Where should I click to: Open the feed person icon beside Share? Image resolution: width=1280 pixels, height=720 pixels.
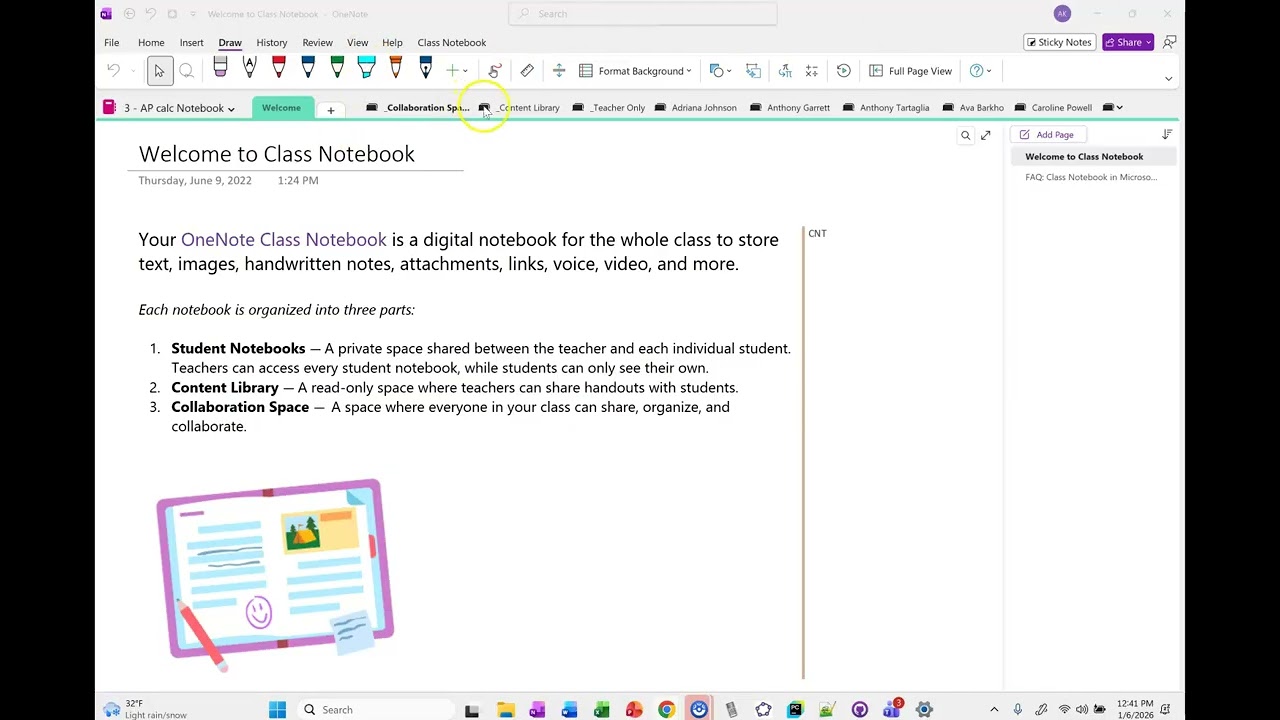(1169, 42)
